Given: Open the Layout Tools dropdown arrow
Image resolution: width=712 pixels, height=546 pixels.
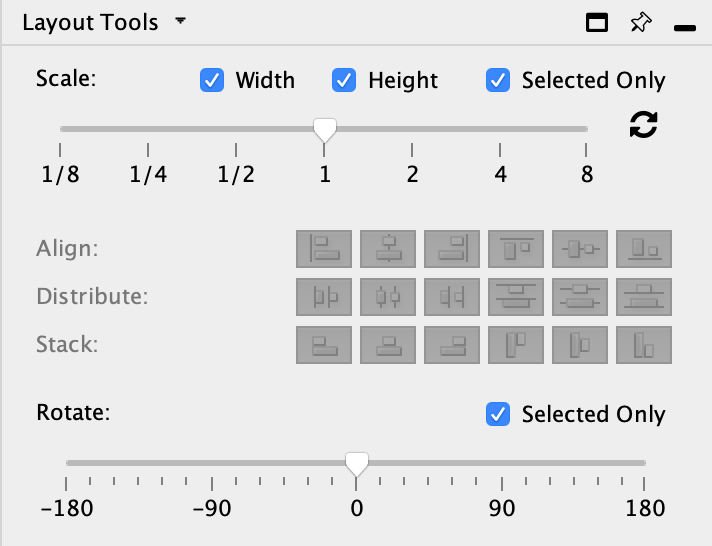Looking at the screenshot, I should coord(180,21).
